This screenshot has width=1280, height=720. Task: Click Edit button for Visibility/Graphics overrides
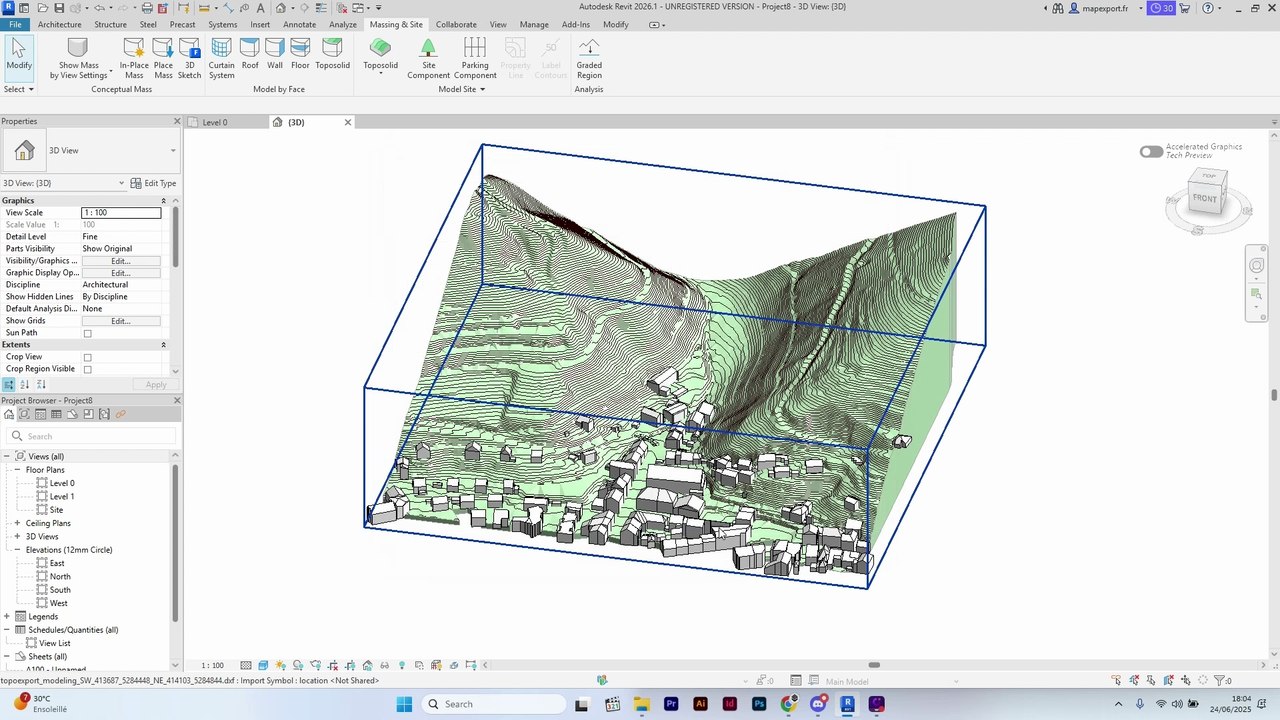point(121,261)
